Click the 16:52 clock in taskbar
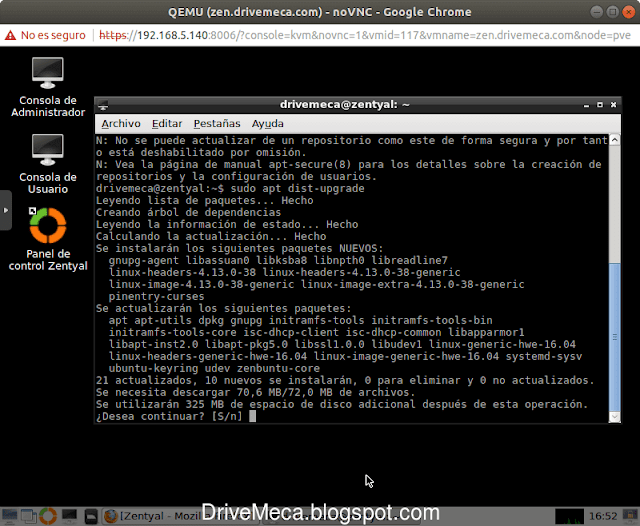This screenshot has width=640, height=526. [x=602, y=516]
